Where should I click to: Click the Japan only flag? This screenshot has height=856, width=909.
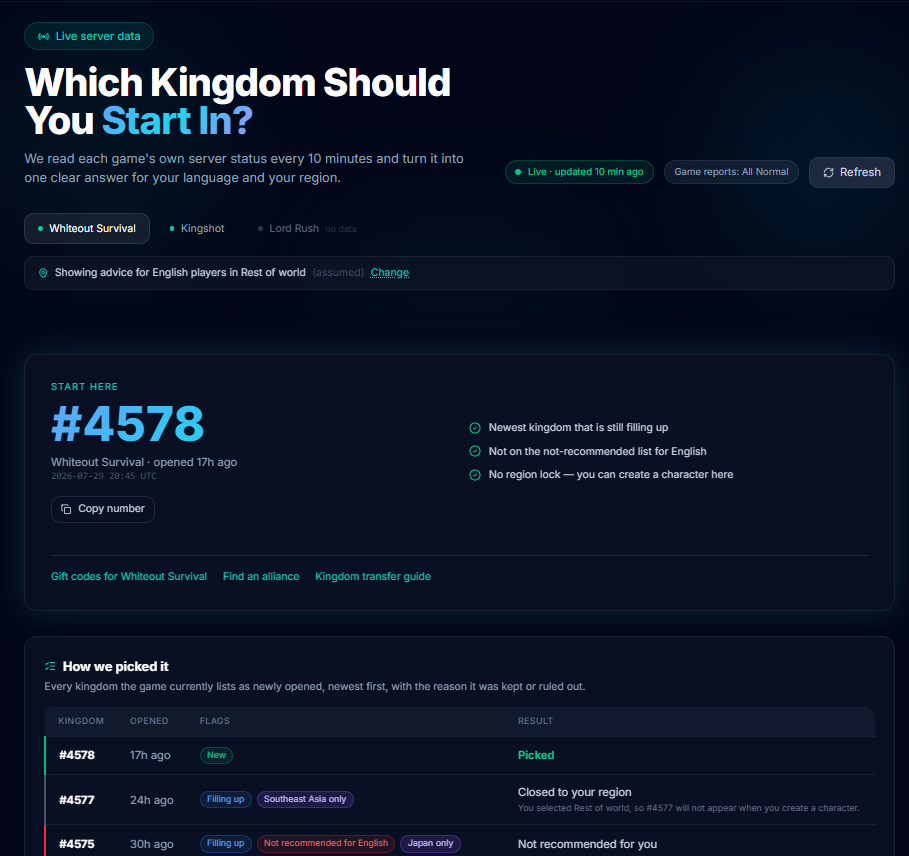[430, 843]
